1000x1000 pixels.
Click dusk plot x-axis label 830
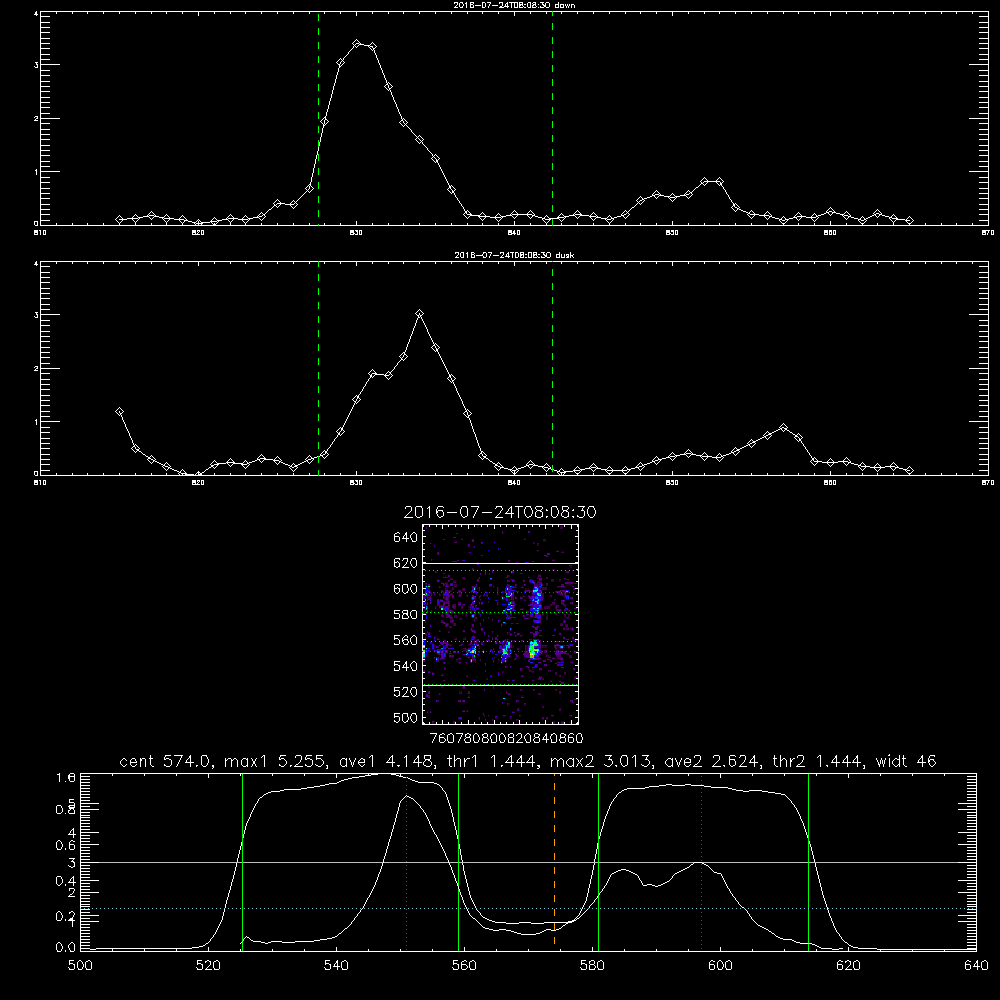[x=357, y=483]
